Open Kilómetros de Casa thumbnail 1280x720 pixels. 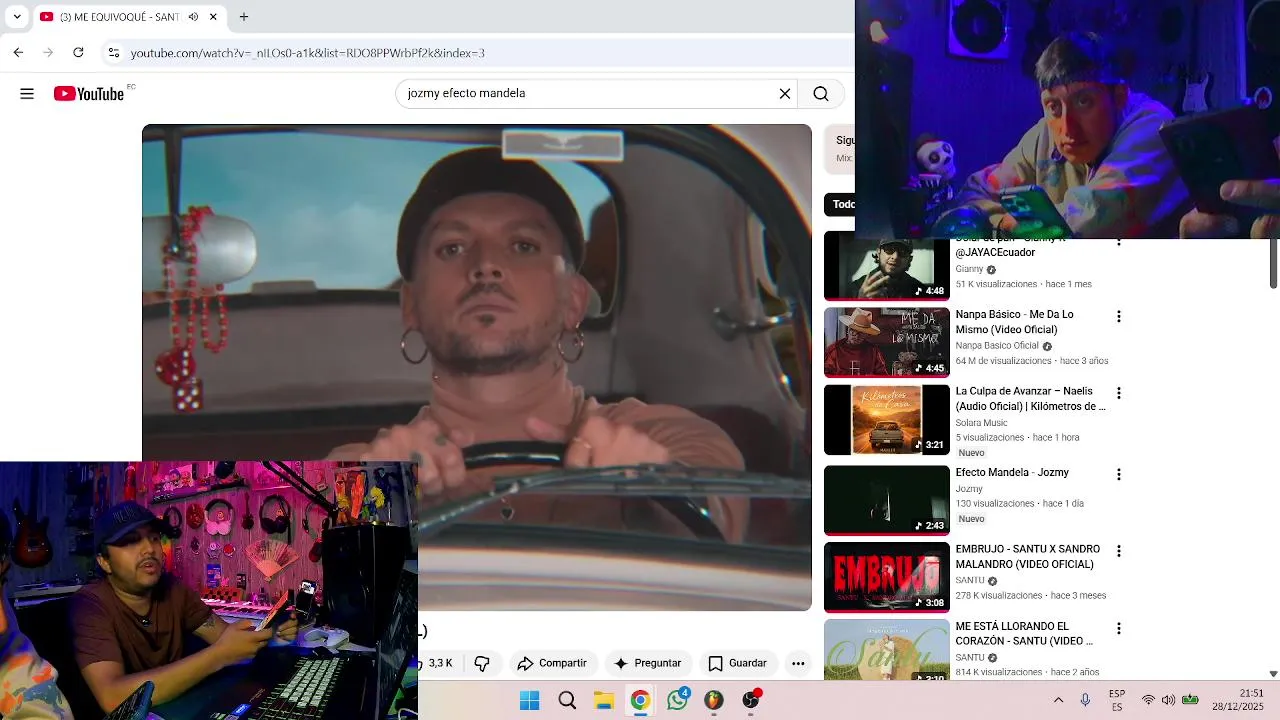(887, 420)
